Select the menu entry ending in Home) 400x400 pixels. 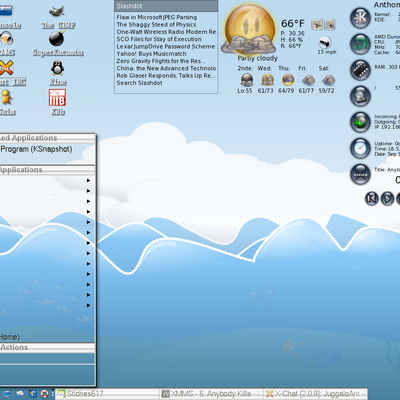coord(10,337)
